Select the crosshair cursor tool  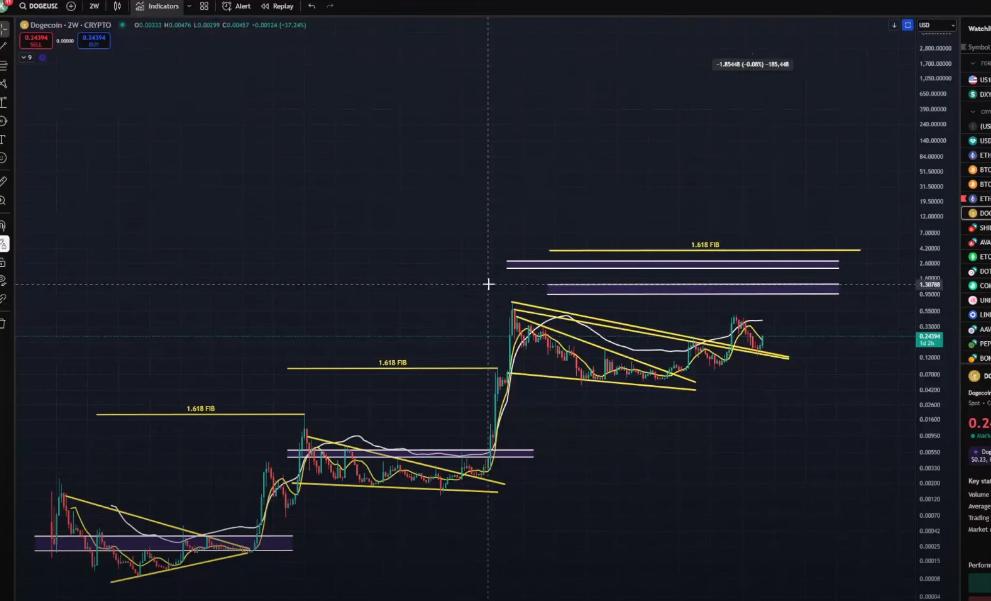coord(4,29)
